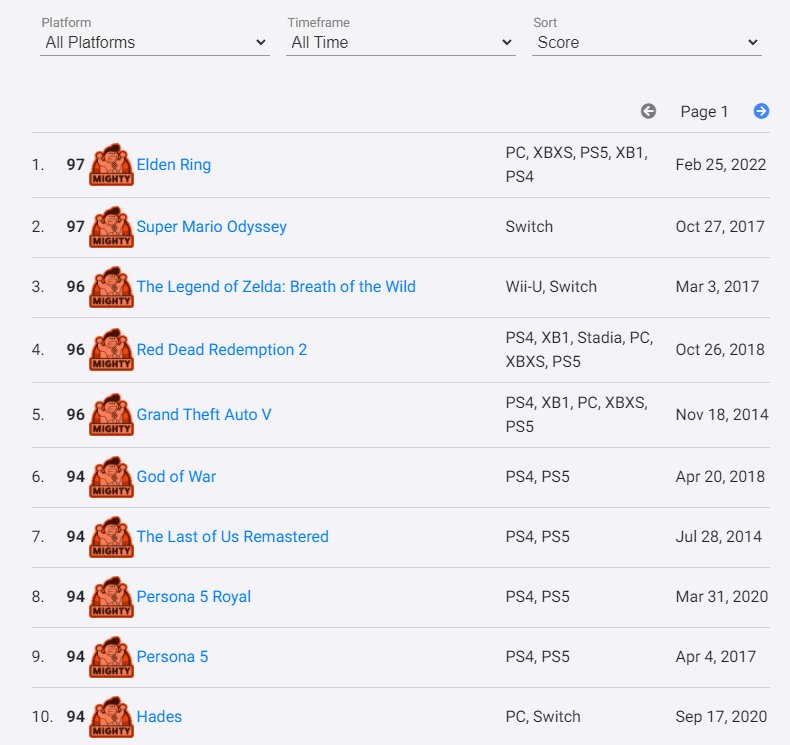Viewport: 790px width, 745px height.
Task: Click the Switch platform for Super Mario Odyssey
Action: (529, 227)
